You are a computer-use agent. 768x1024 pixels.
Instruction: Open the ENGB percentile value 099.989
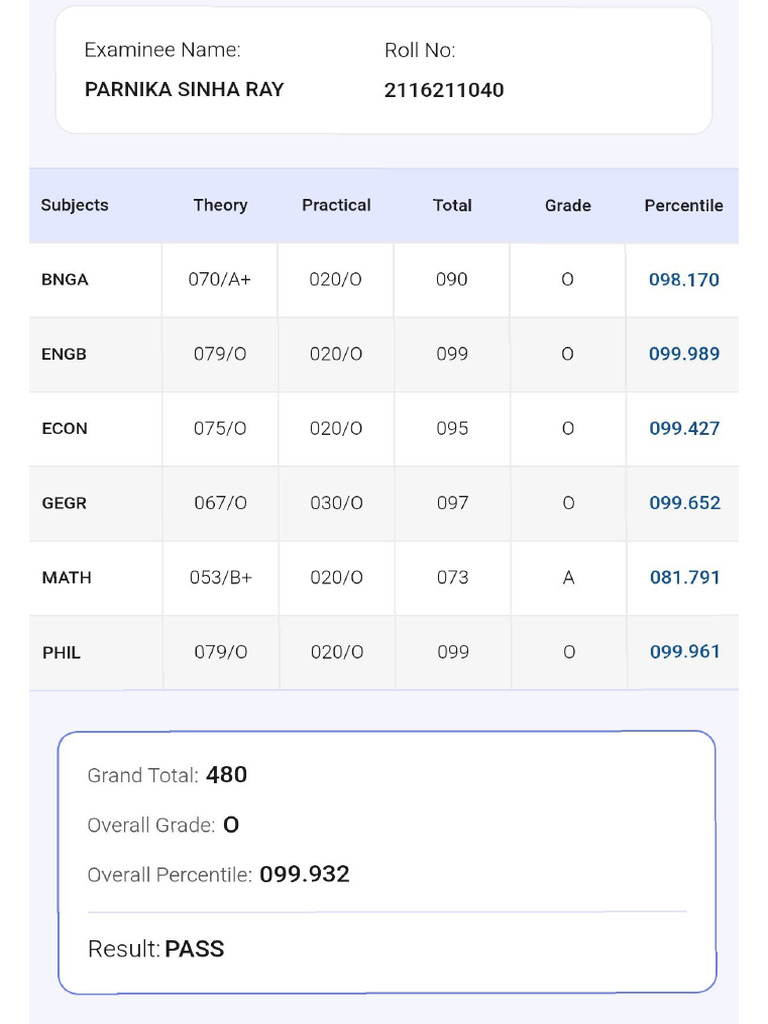pos(684,354)
